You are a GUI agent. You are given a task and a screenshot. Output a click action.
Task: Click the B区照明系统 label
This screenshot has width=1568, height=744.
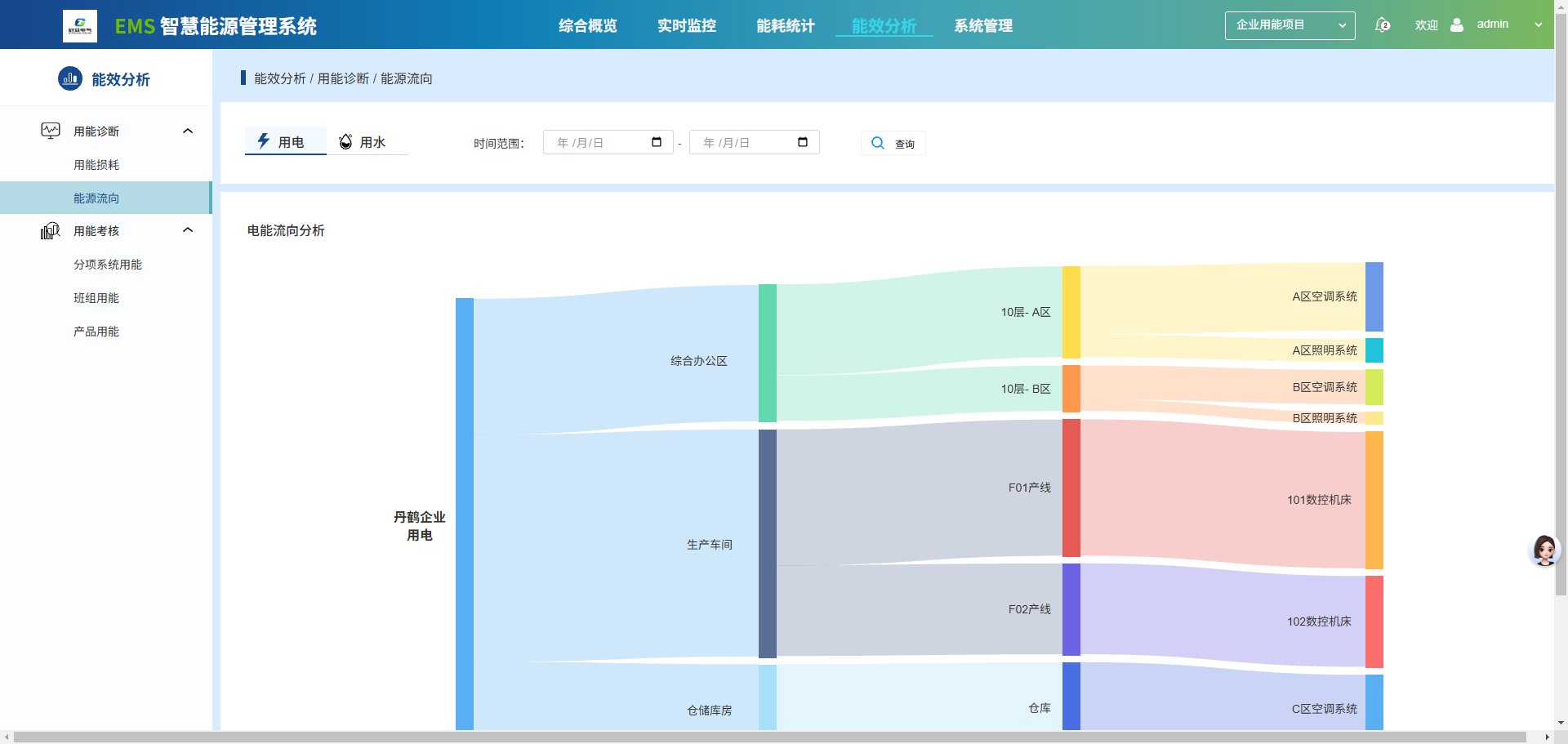coord(1325,418)
